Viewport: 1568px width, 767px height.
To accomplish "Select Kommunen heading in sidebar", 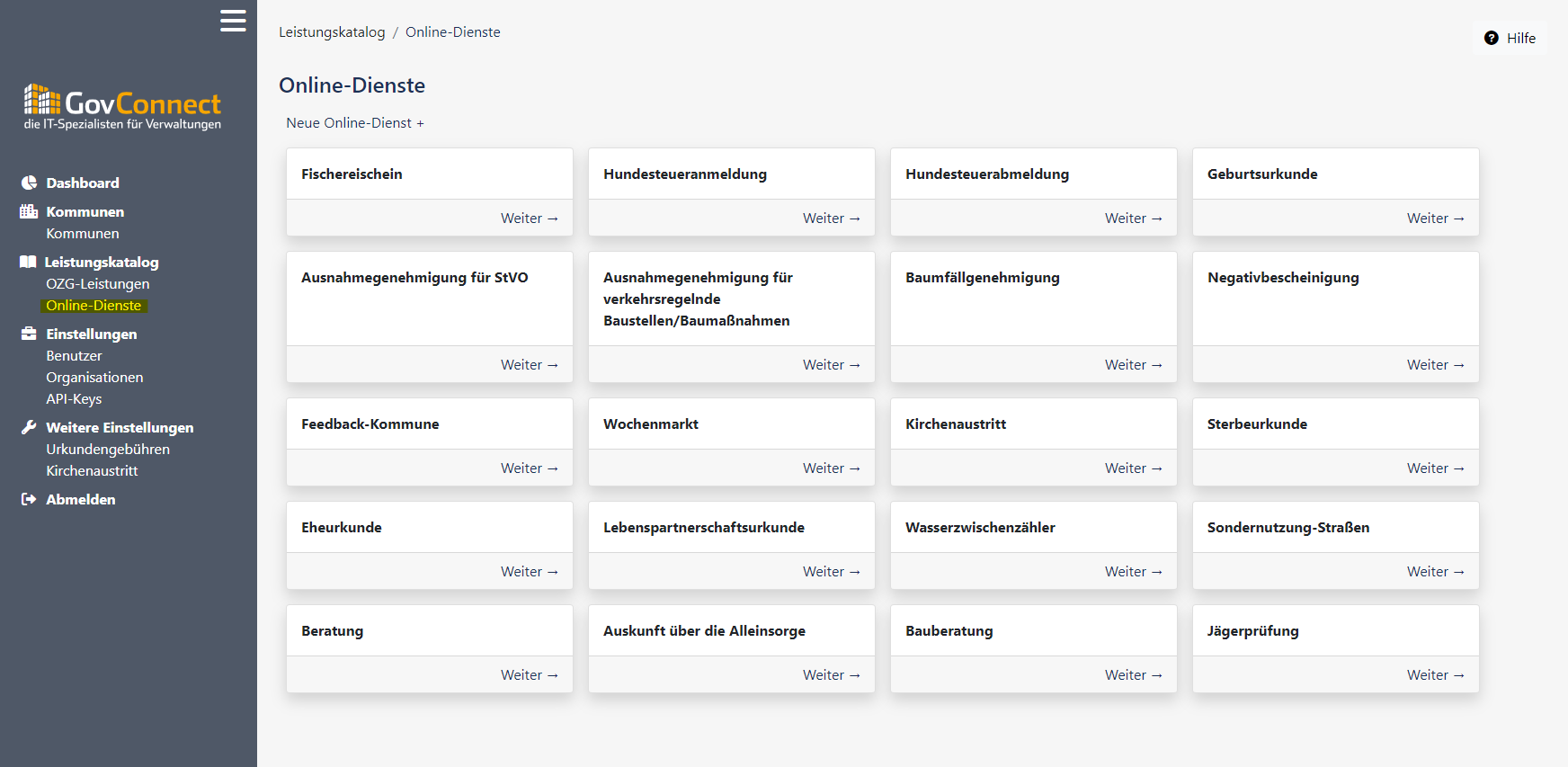I will pos(85,211).
